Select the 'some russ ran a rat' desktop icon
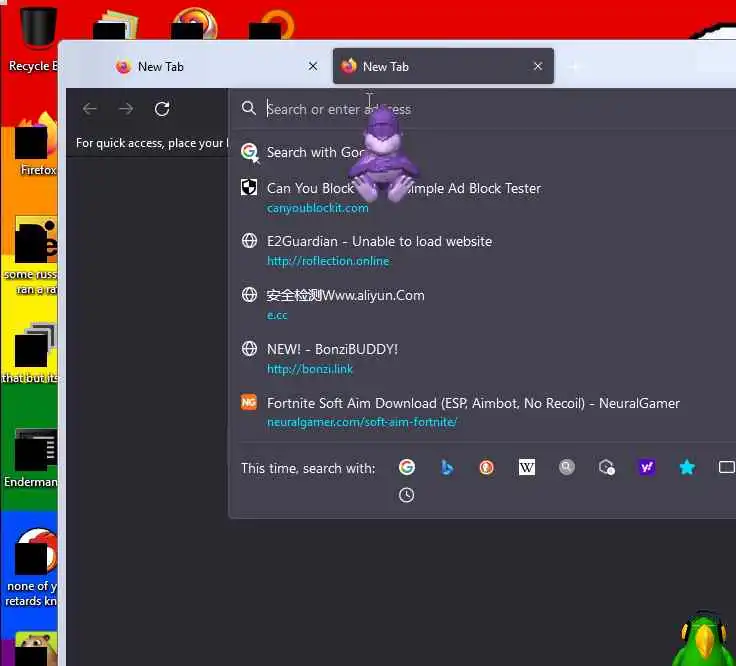 point(32,255)
